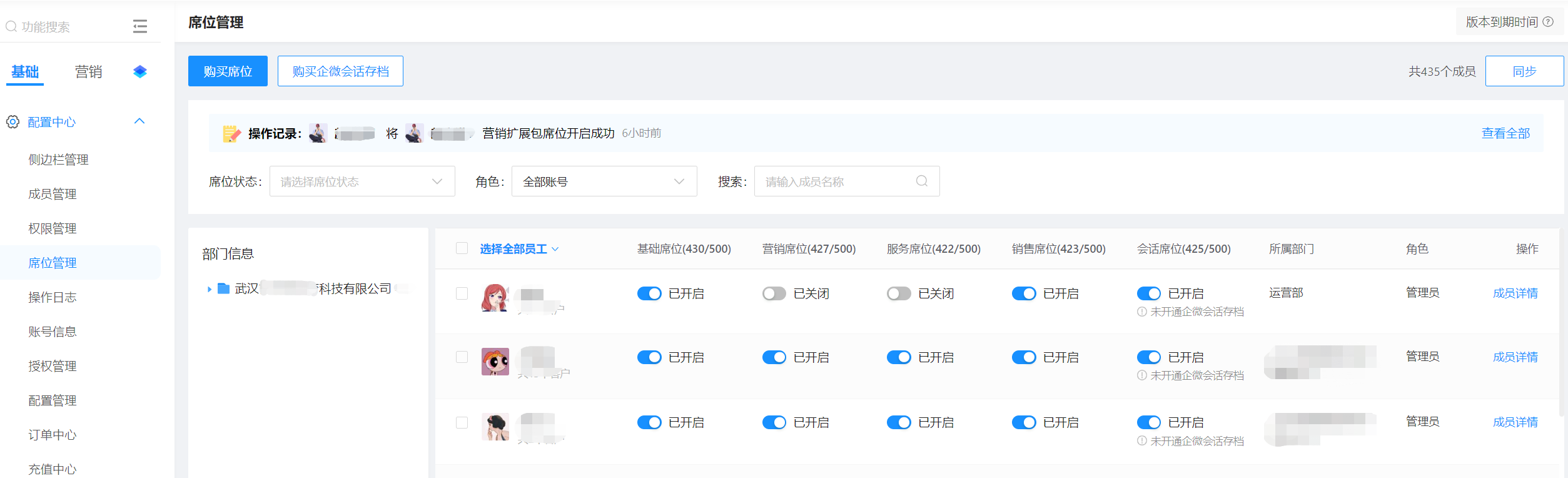Screen dimensions: 1568x478
Task: Open 成员详情 in the third member row
Action: [x=1515, y=422]
